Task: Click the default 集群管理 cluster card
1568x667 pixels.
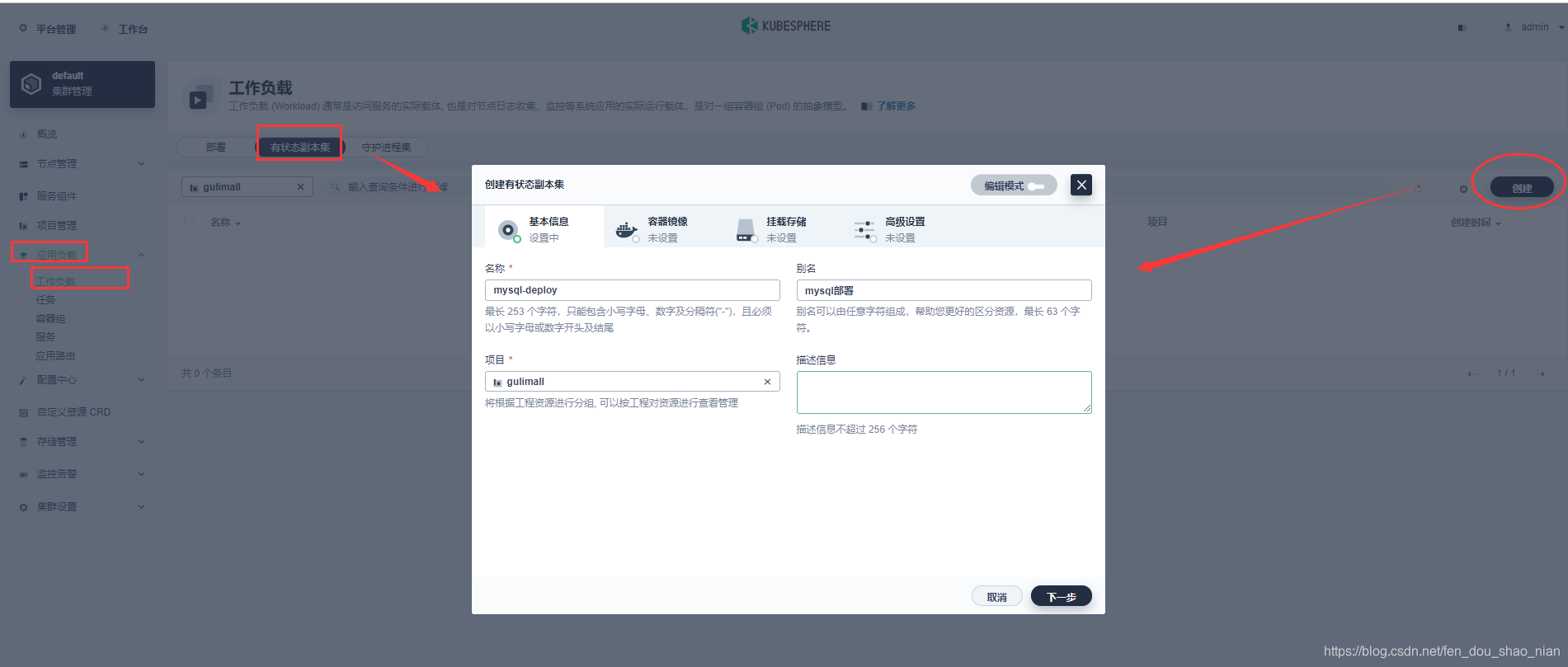Action: click(82, 84)
